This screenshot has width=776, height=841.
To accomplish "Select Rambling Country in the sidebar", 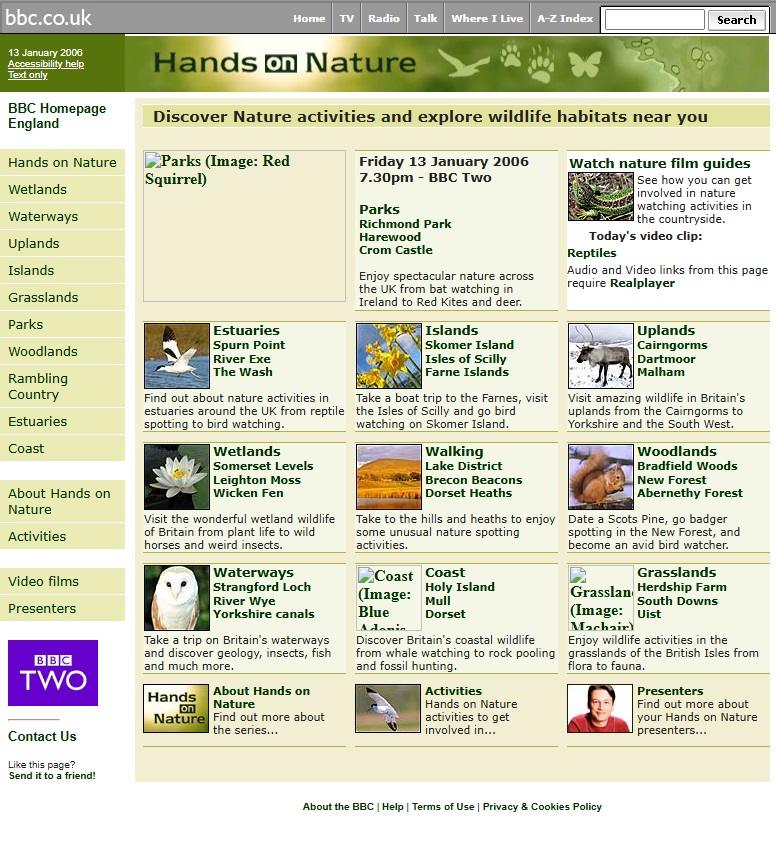I will (x=62, y=386).
